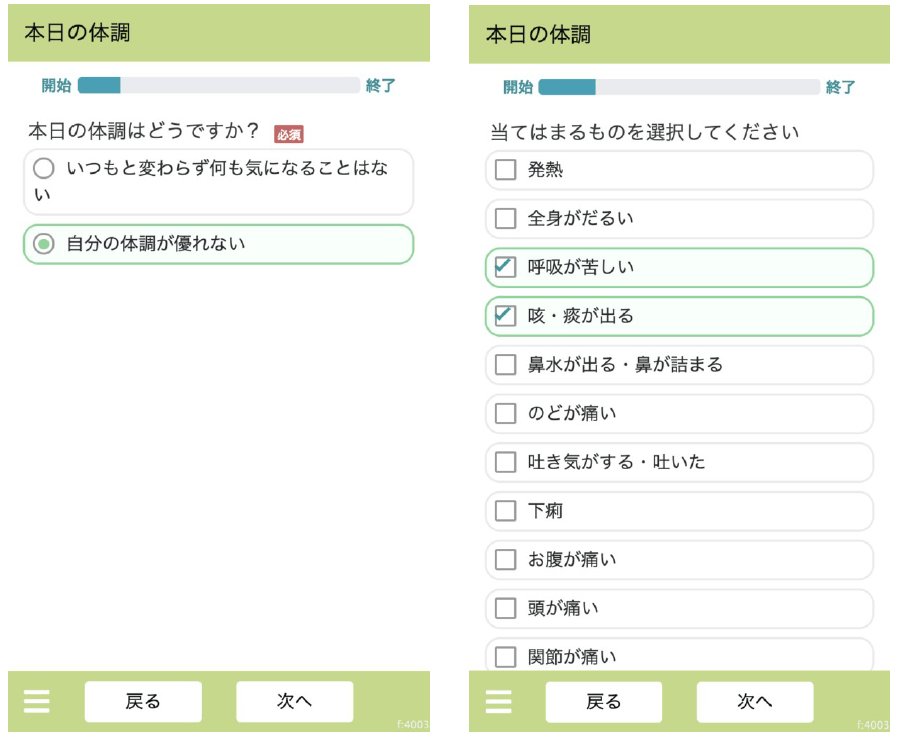Check the 関節が痛い symptom
Viewport: 897px width, 737px height.
click(x=506, y=657)
